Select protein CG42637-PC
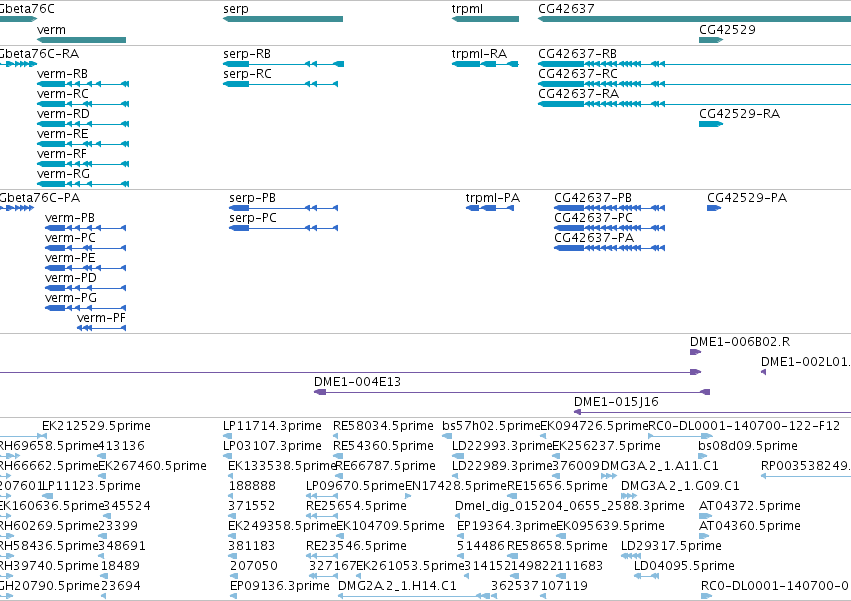The height and width of the screenshot is (601, 851). point(609,228)
